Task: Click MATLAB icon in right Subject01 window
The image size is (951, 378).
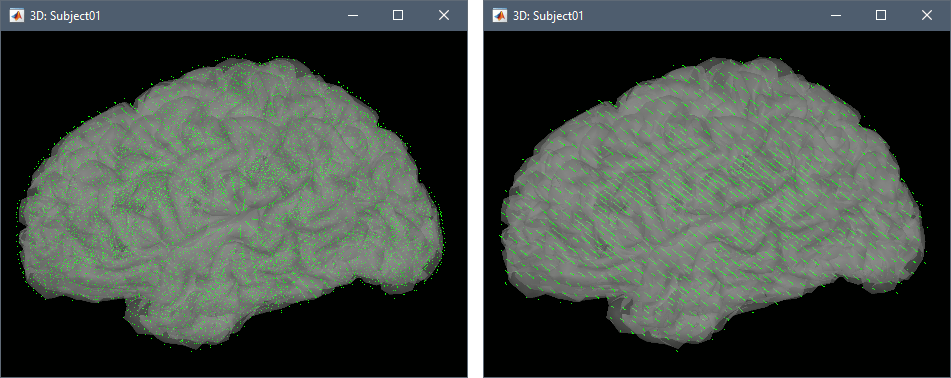Action: tap(500, 16)
